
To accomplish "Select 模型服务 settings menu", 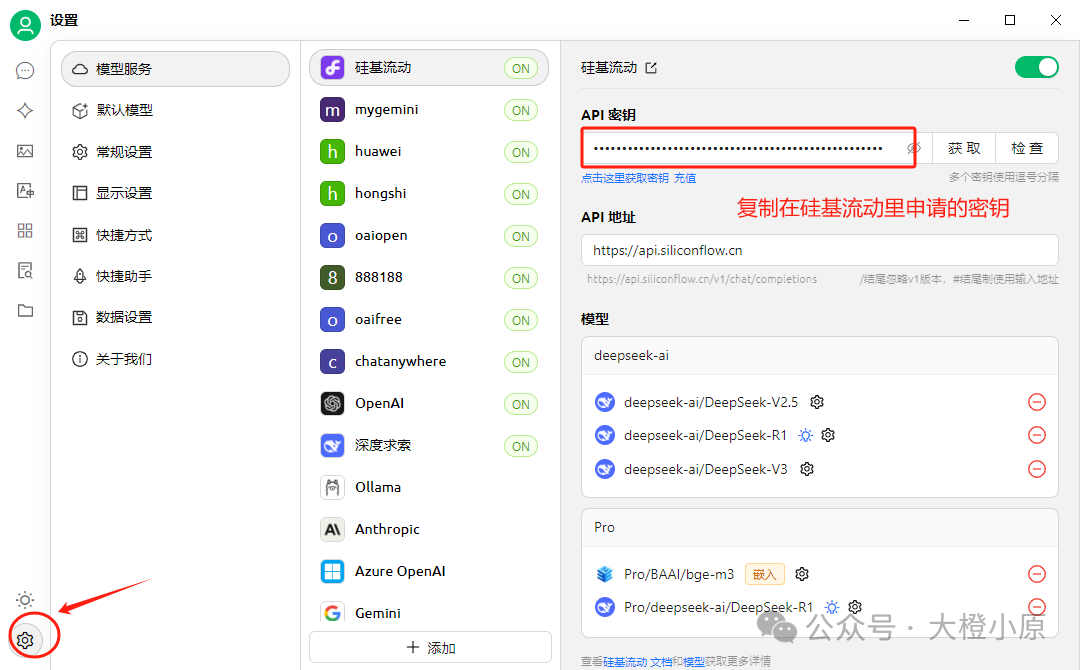I will [176, 69].
